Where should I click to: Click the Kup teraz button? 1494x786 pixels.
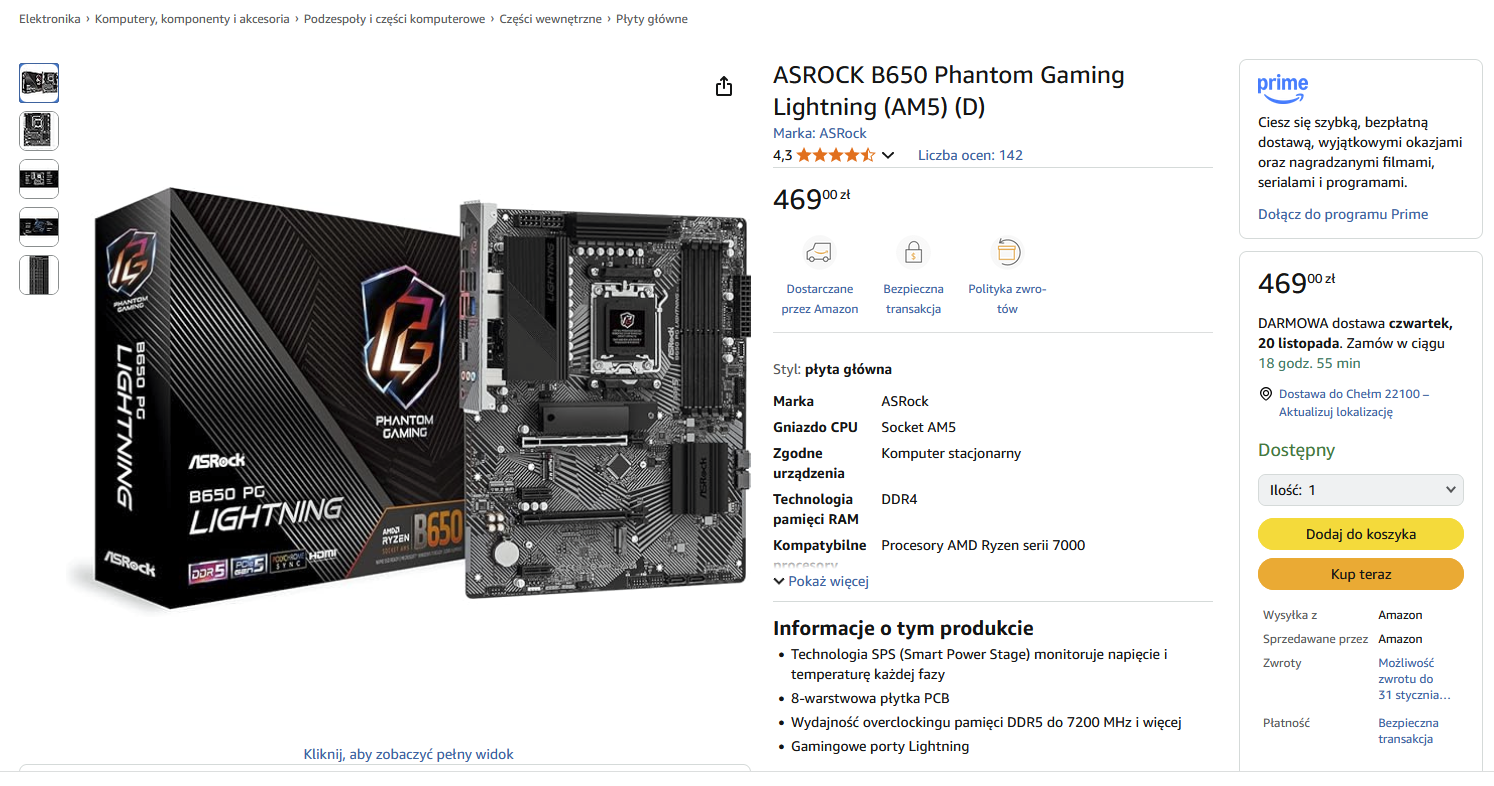coord(1360,574)
